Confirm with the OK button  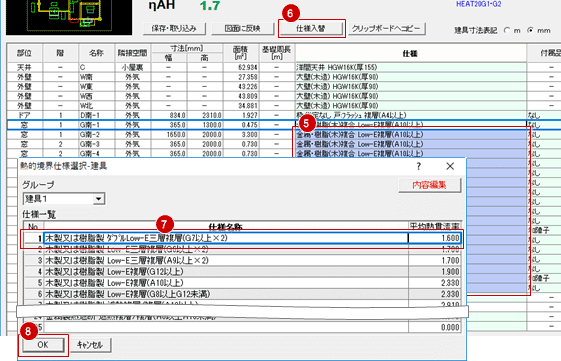tap(43, 345)
